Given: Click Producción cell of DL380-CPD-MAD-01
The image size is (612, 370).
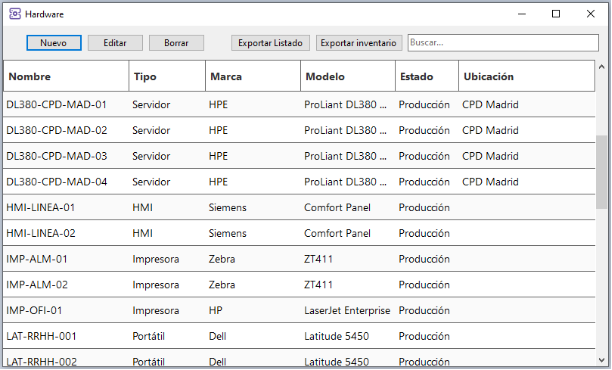Looking at the screenshot, I should 424,105.
